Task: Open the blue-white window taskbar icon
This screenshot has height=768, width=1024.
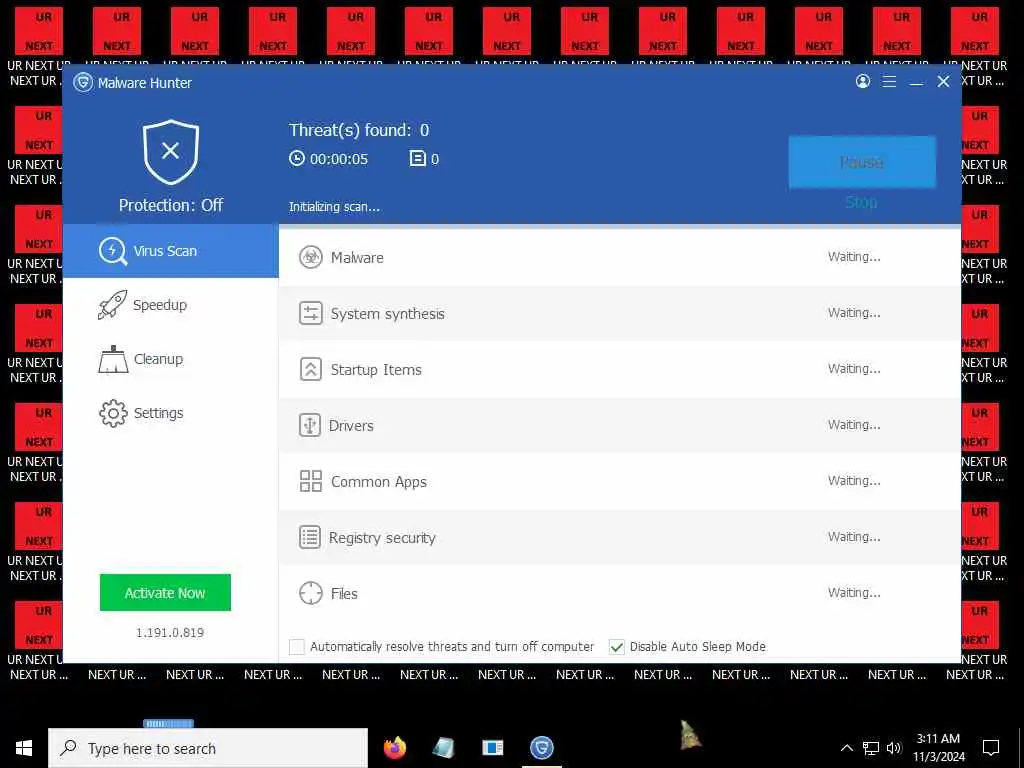Action: pos(492,748)
